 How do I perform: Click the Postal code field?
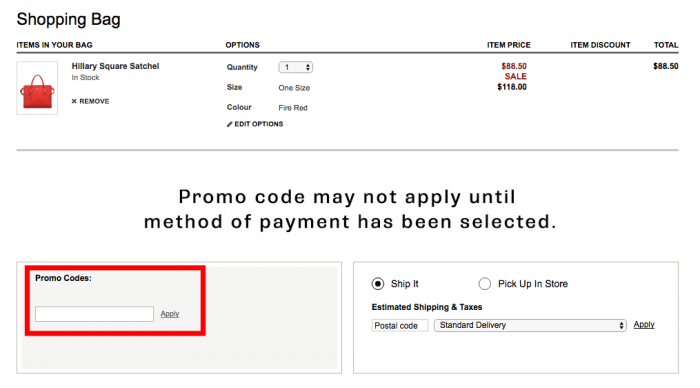(400, 325)
